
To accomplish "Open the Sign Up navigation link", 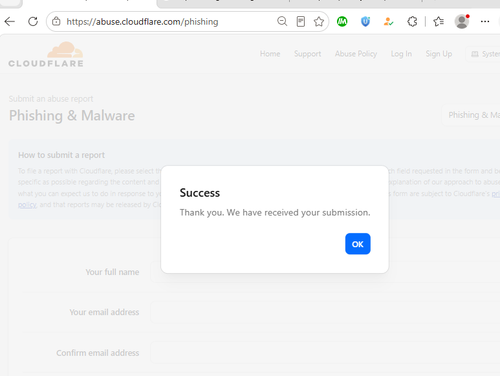I will [x=439, y=54].
